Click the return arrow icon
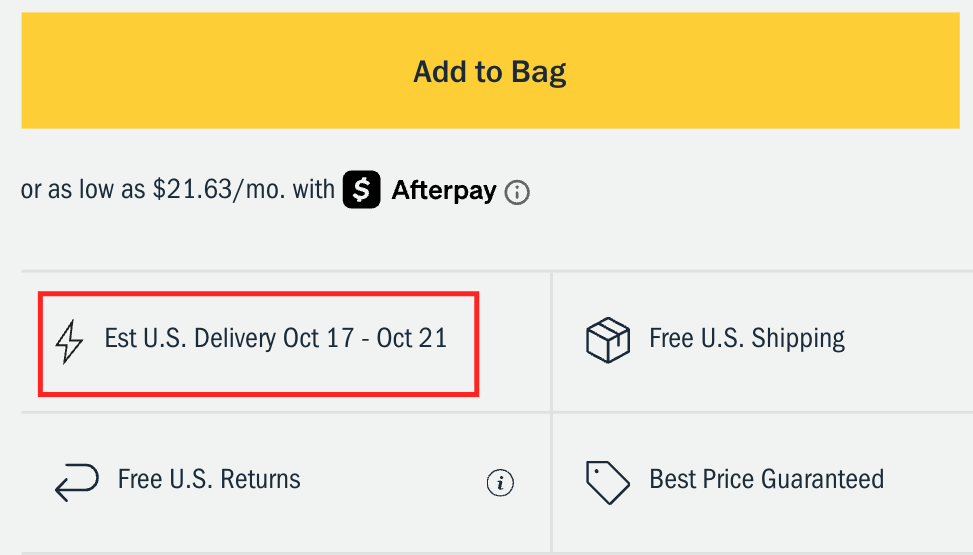This screenshot has width=973, height=555. pos(76,483)
